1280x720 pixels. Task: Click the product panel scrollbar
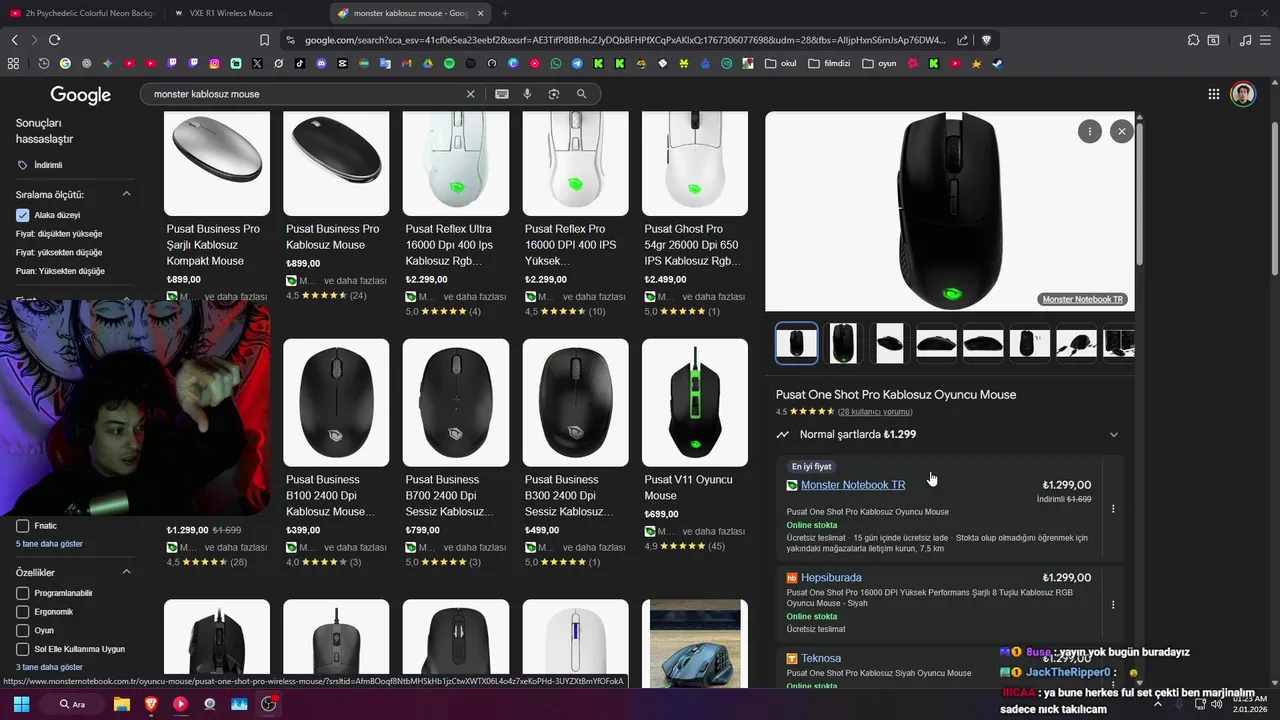click(1139, 195)
